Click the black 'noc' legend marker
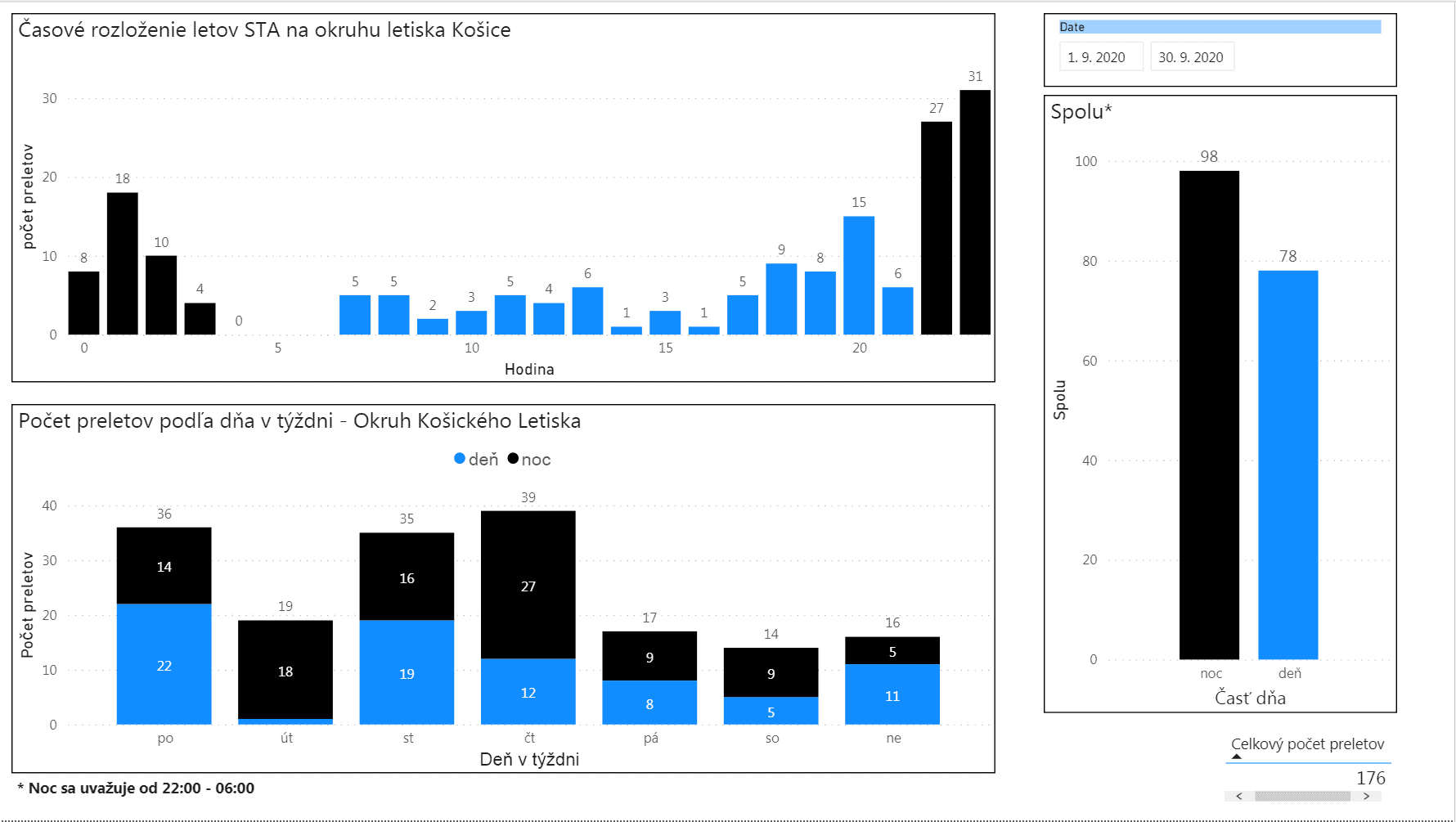 513,459
